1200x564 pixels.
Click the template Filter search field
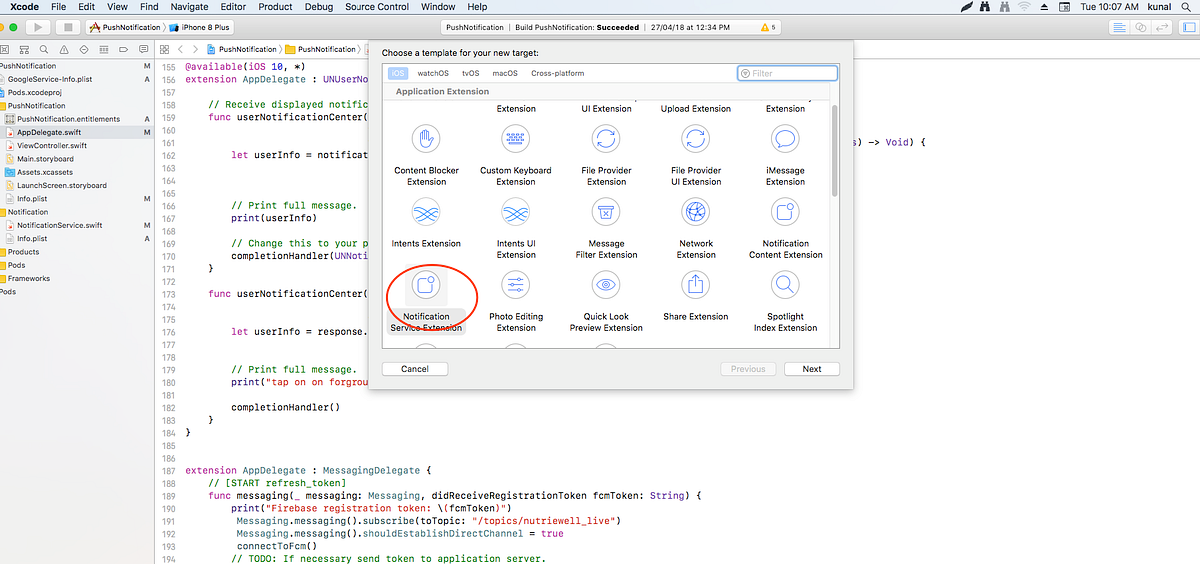[x=788, y=73]
